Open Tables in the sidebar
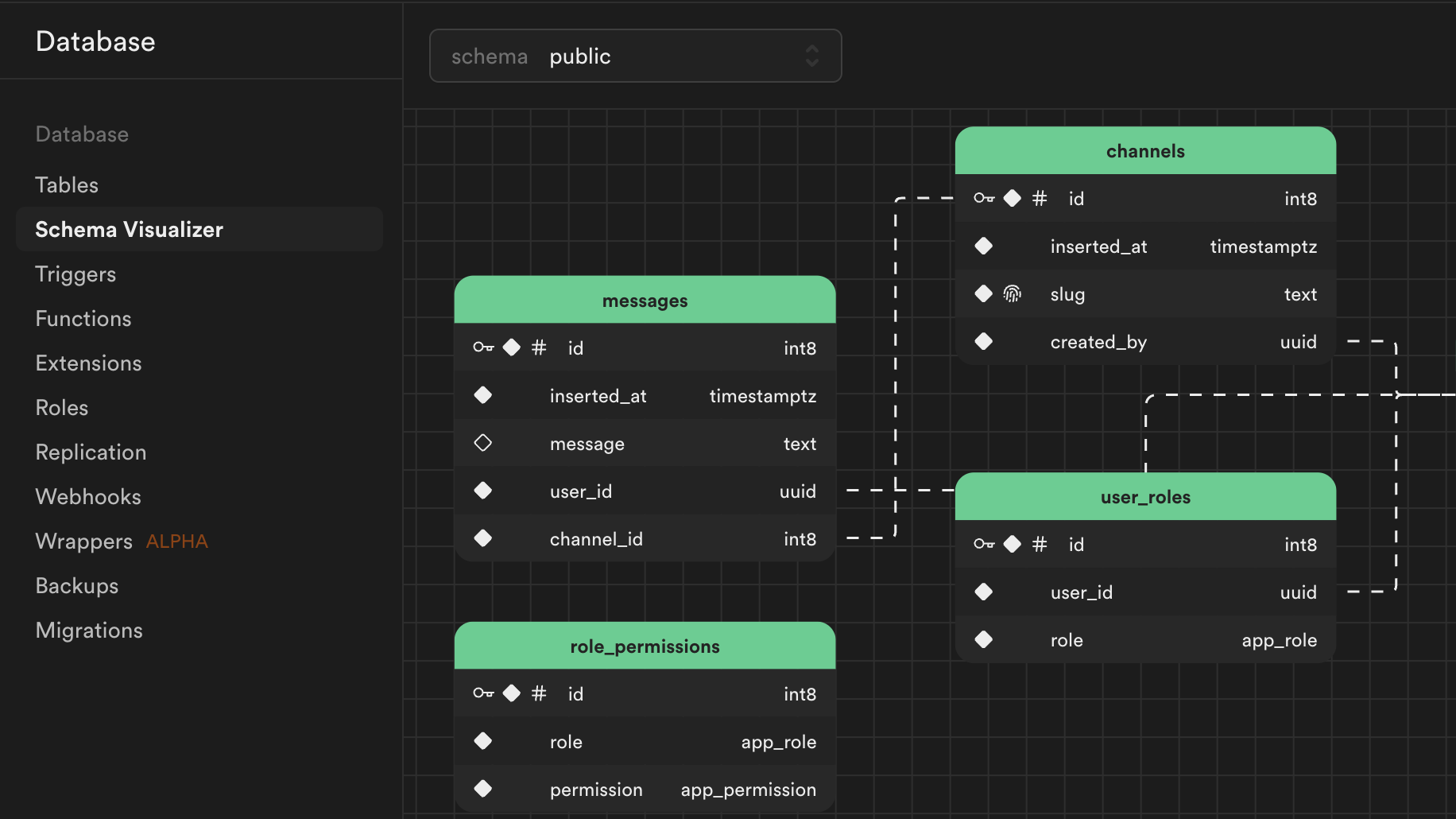Viewport: 1456px width, 819px height. (67, 185)
